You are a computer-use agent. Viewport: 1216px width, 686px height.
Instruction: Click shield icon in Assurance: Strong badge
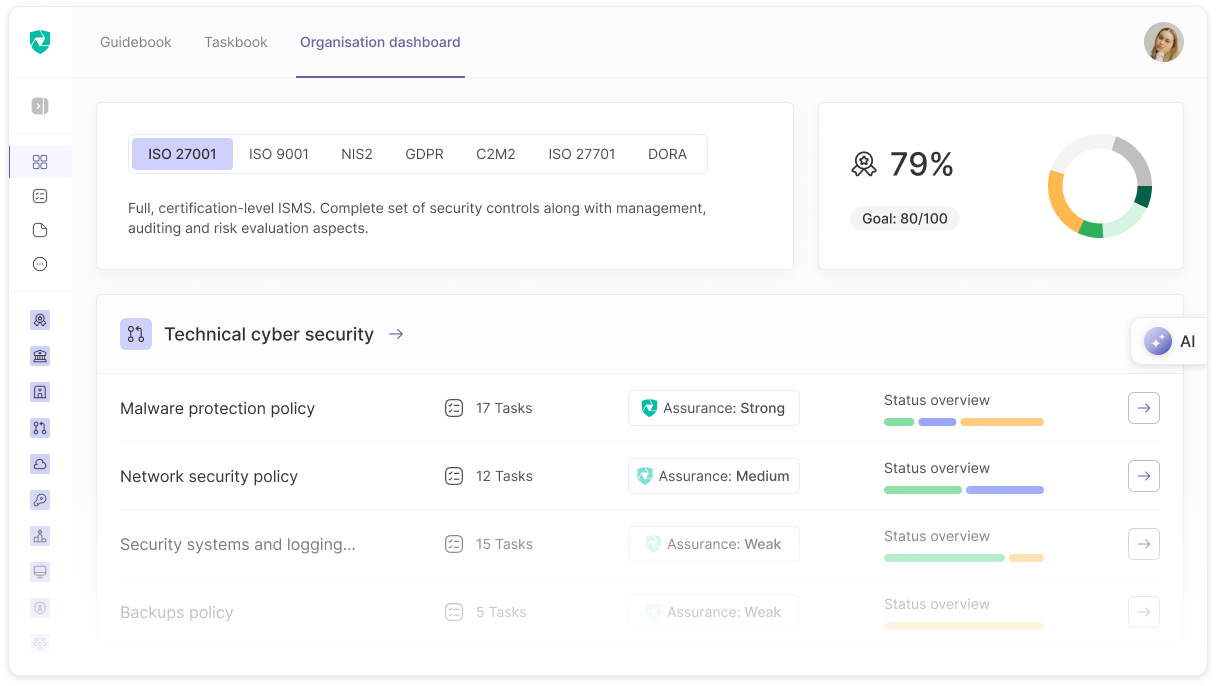pos(649,408)
